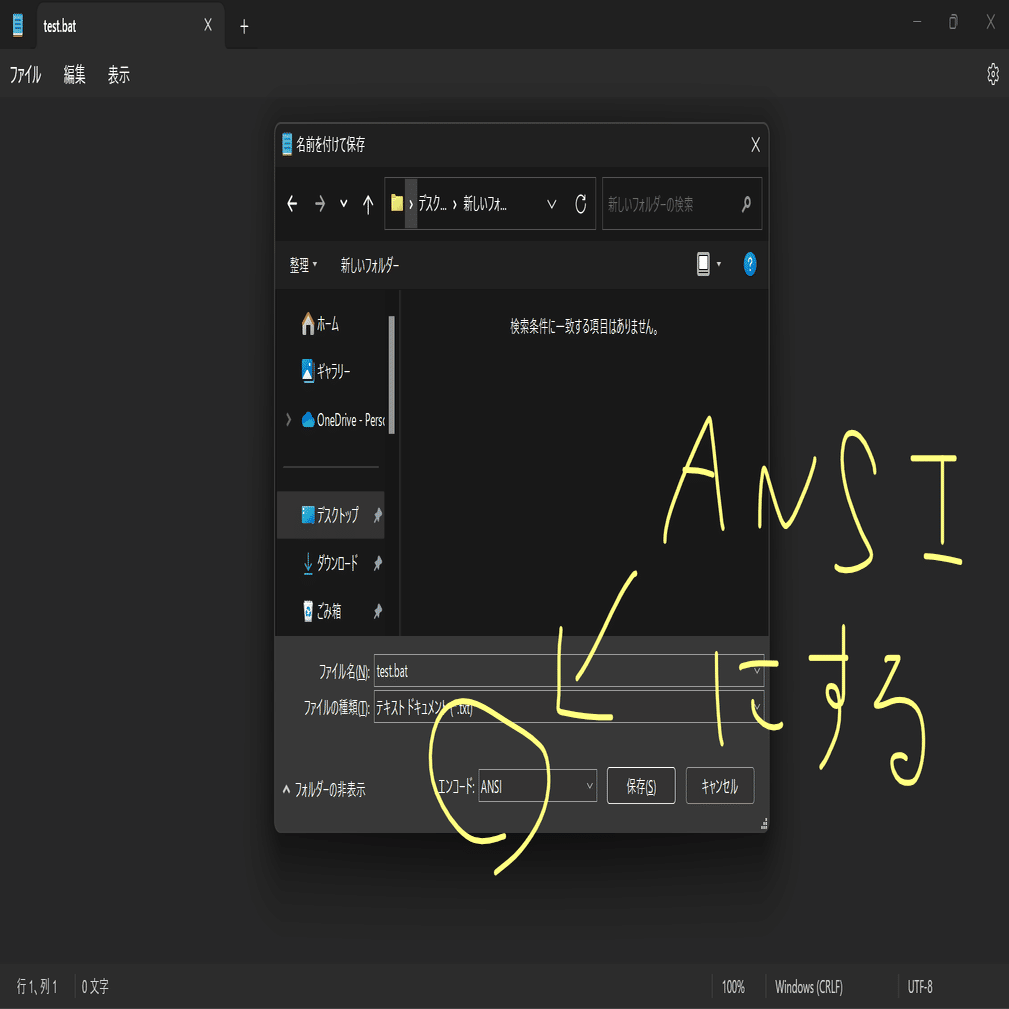Navigate back in the save dialog
Image resolution: width=1009 pixels, height=1009 pixels.
(291, 203)
